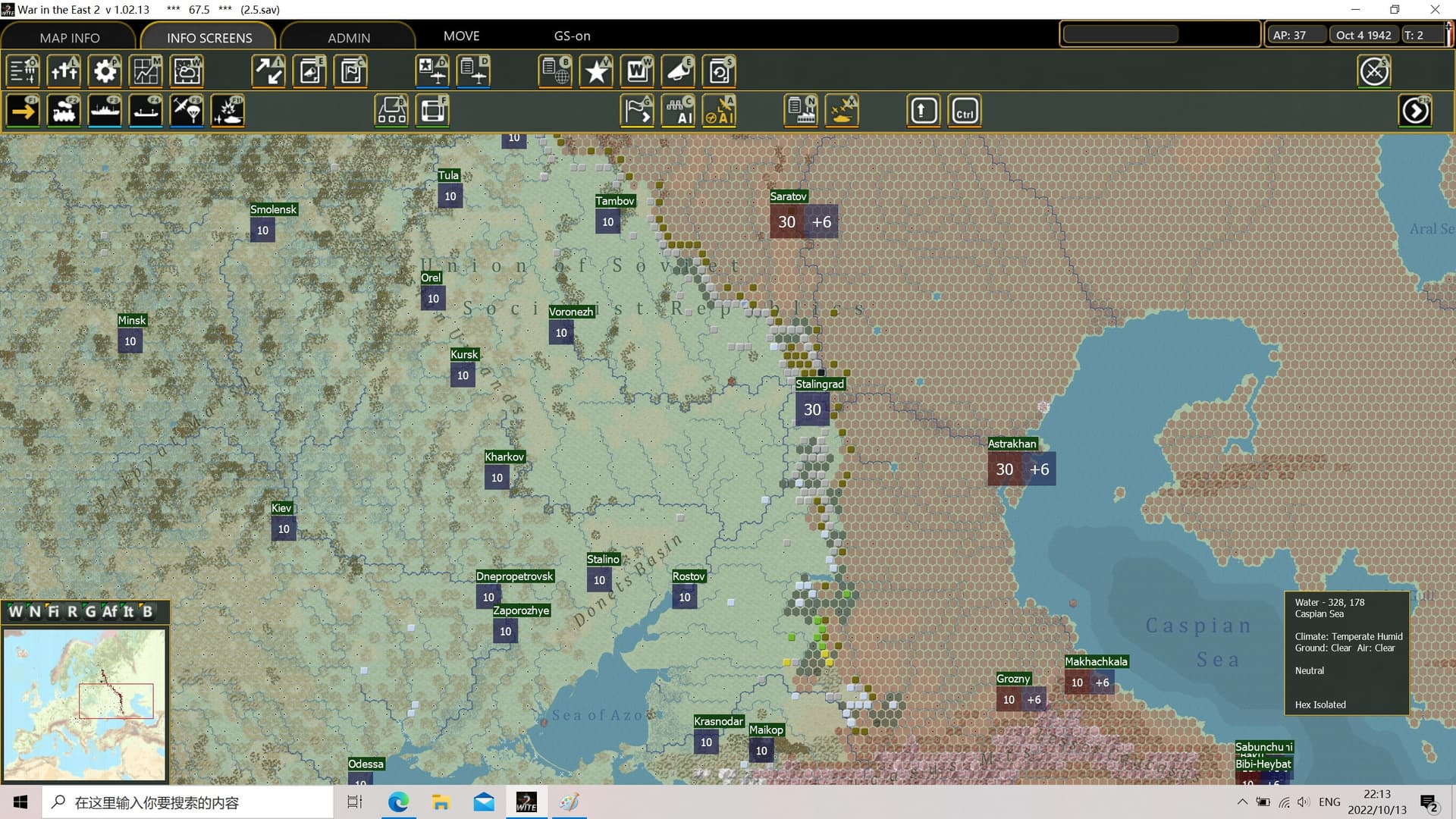Image resolution: width=1456 pixels, height=819 pixels.
Task: Click the AI assist icon marked C
Action: coord(679,111)
